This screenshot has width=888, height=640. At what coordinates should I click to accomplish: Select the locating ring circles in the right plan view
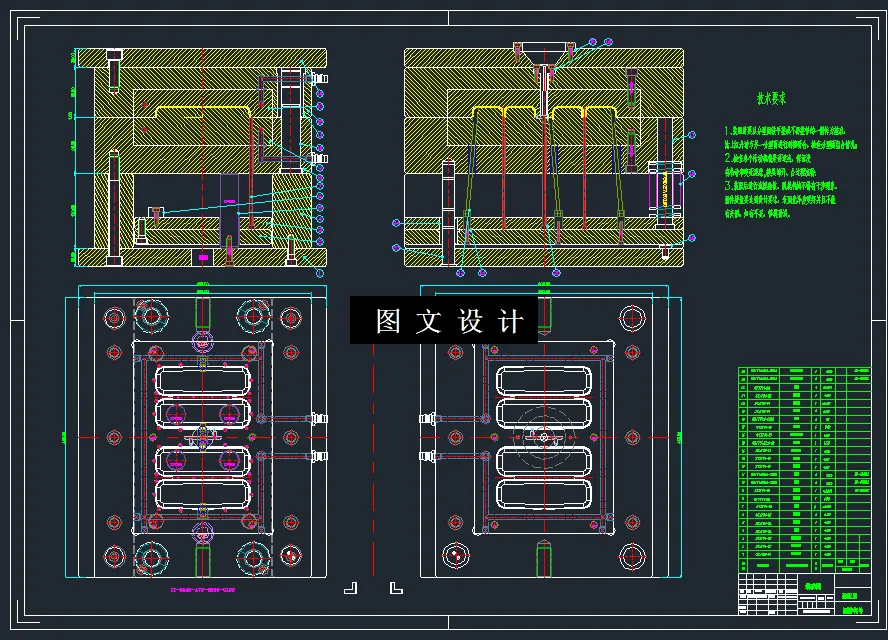tap(544, 437)
